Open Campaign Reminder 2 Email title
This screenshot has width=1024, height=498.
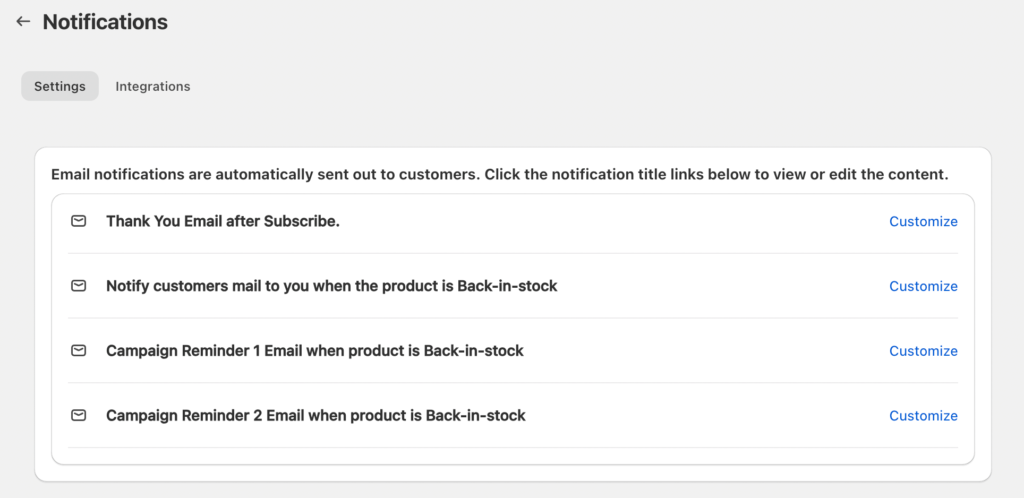[x=315, y=415]
